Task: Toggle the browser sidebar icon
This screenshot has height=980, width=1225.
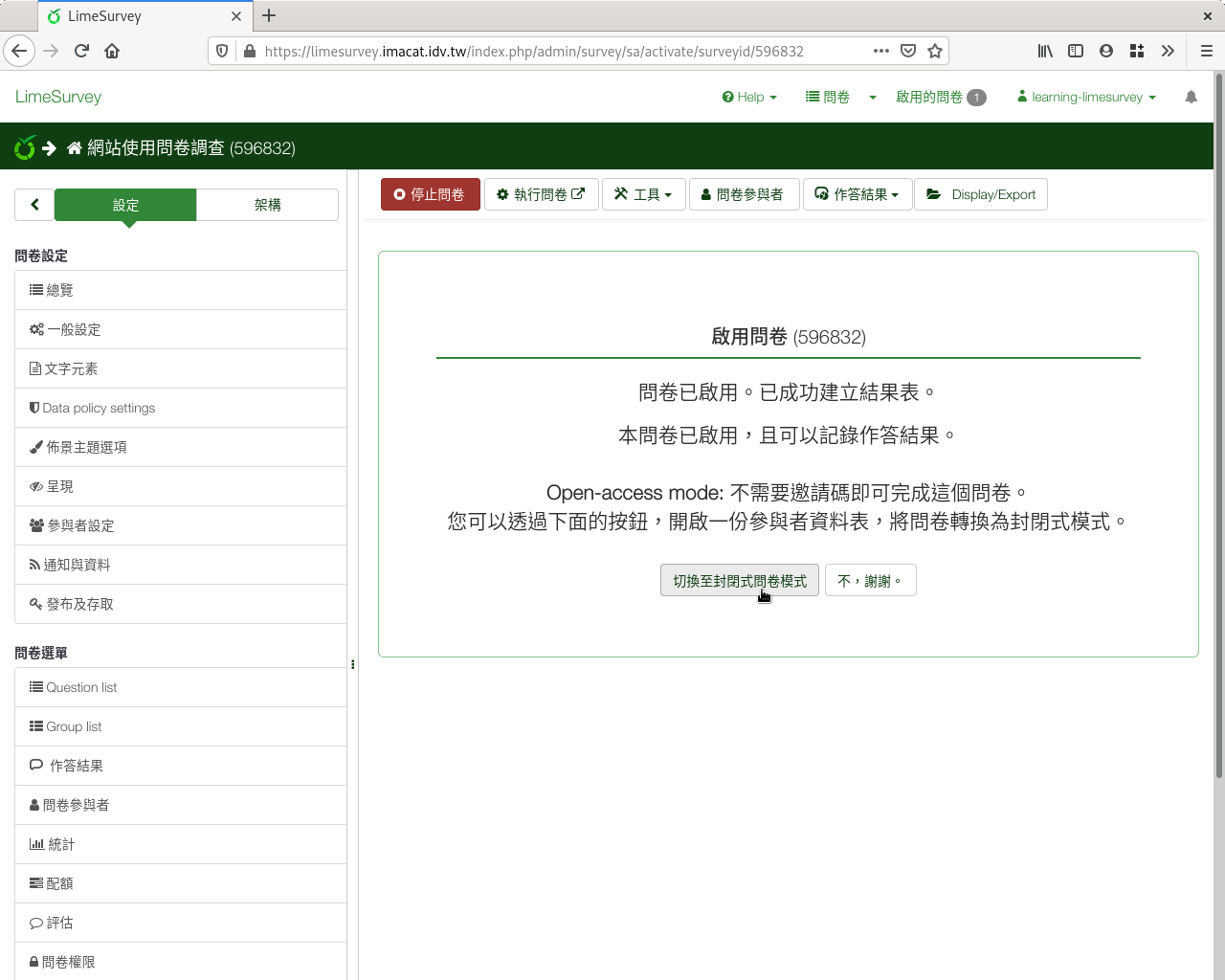Action: 1076,51
